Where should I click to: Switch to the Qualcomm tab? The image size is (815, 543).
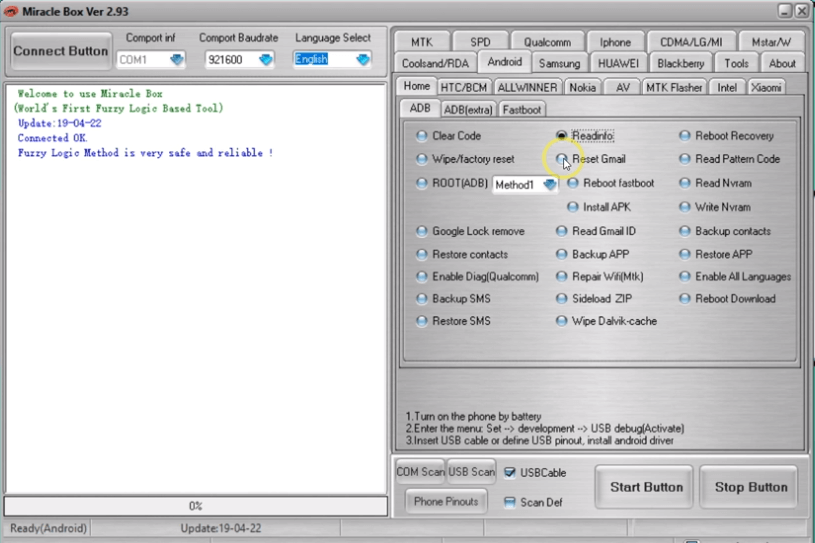pos(547,42)
